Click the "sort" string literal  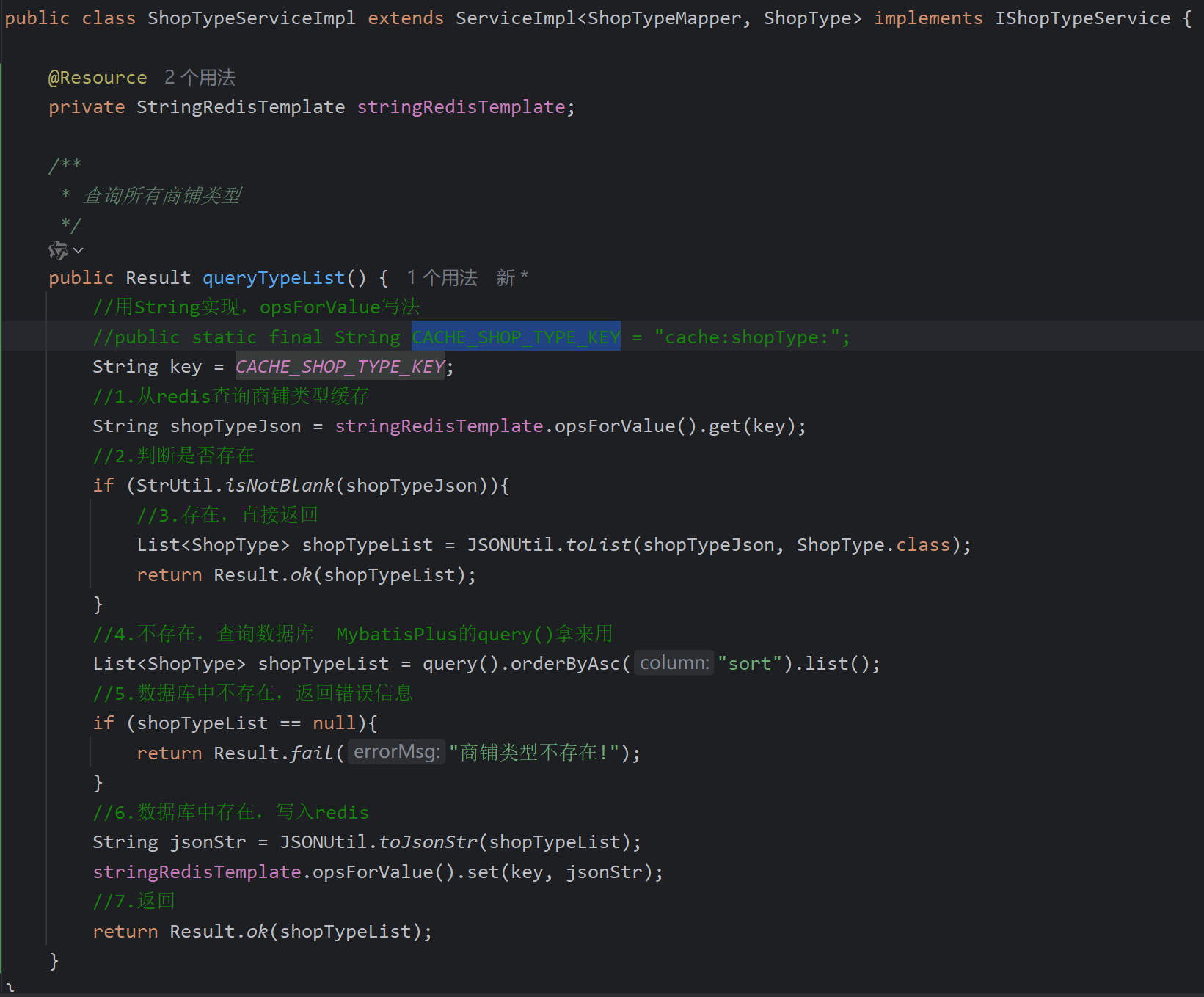pos(750,664)
